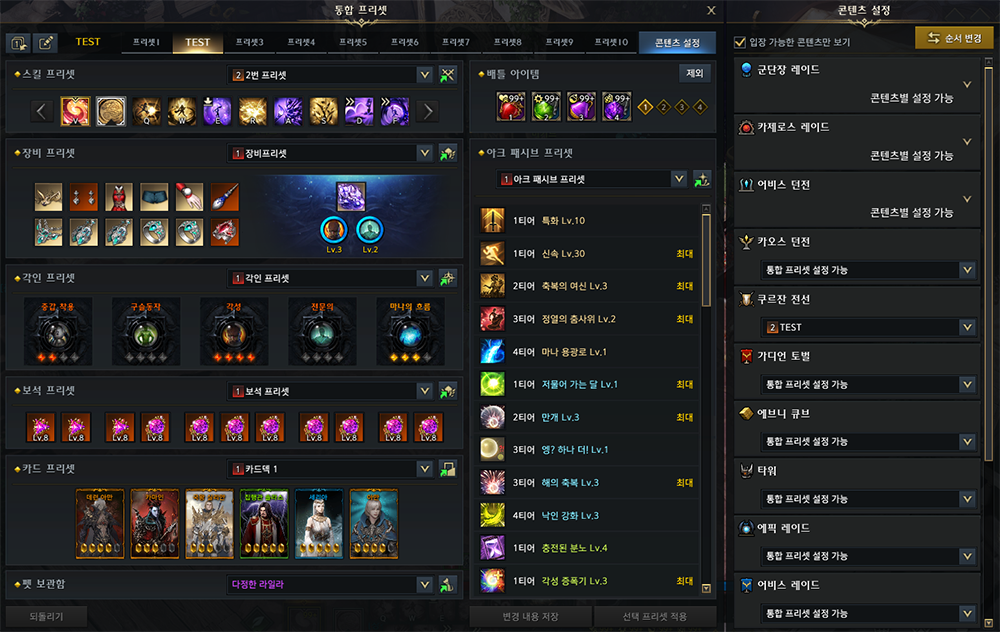Click the 제외 button in battle items
The image size is (1000, 632).
pos(695,73)
